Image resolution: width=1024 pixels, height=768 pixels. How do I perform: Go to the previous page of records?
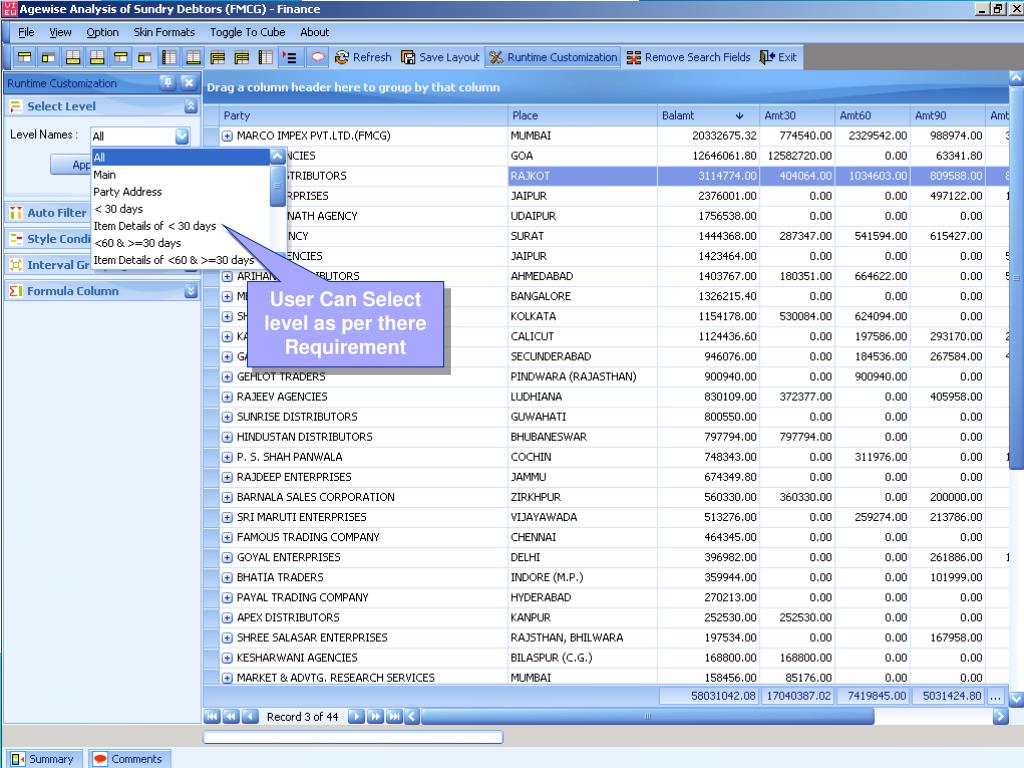[x=231, y=716]
